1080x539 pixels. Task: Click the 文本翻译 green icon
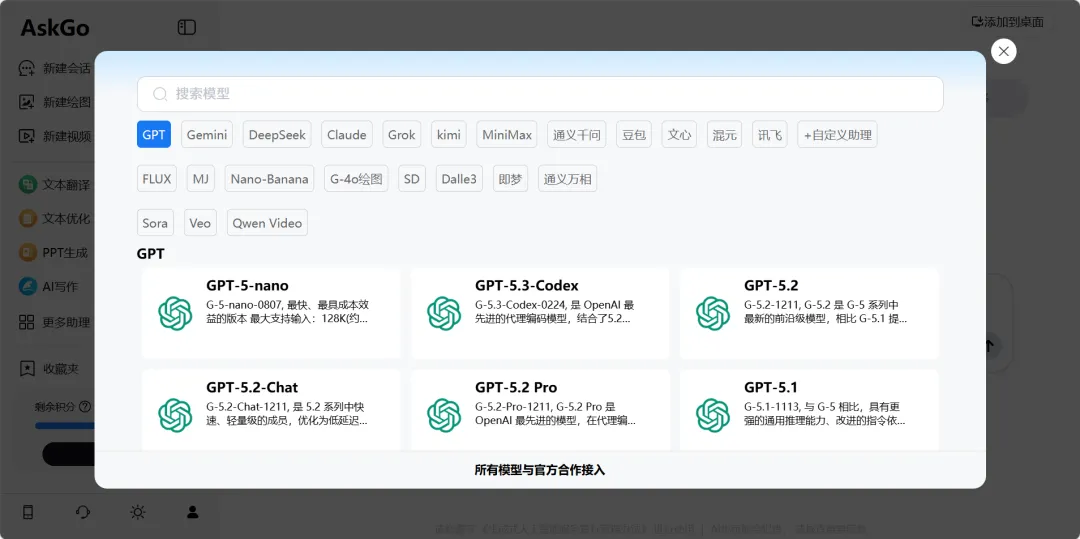[28, 185]
